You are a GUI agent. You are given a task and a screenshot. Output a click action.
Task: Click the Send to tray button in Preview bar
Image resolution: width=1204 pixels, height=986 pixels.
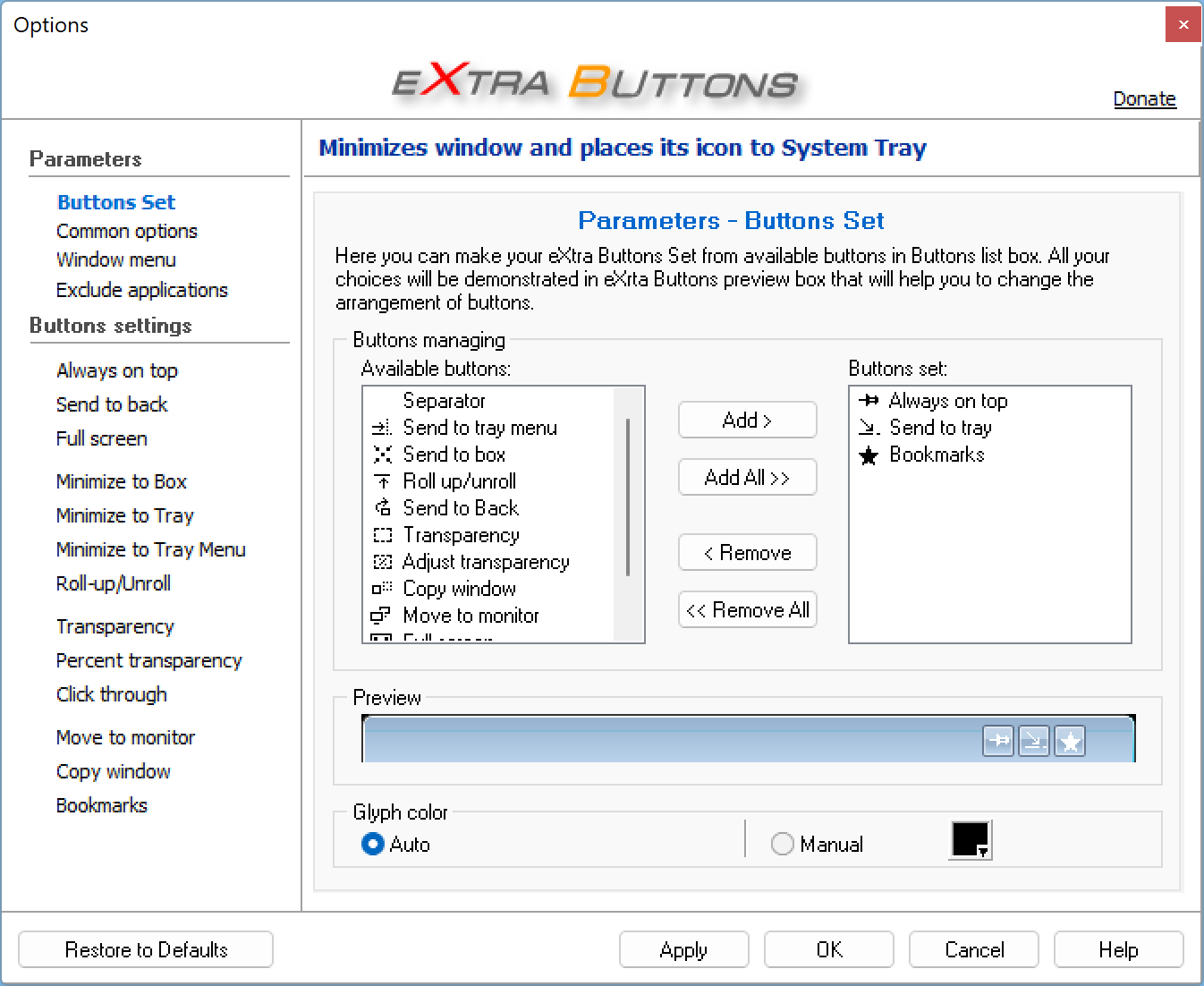coord(1034,741)
